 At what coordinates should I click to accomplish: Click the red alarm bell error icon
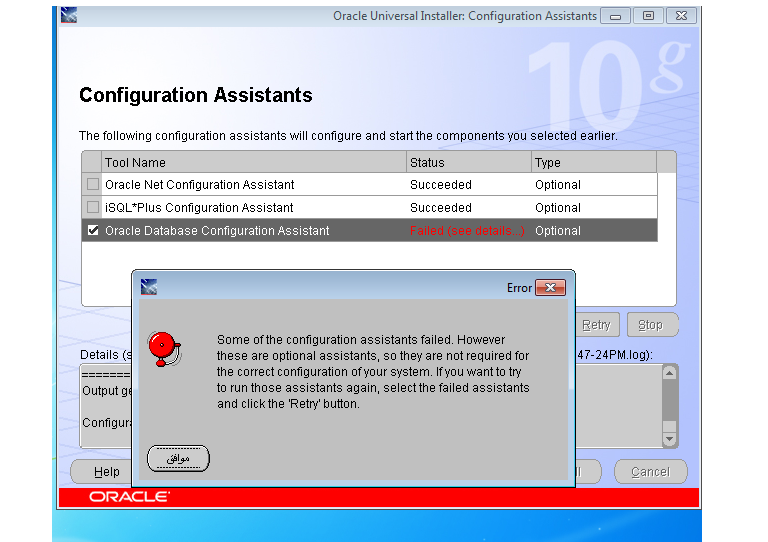pos(163,348)
